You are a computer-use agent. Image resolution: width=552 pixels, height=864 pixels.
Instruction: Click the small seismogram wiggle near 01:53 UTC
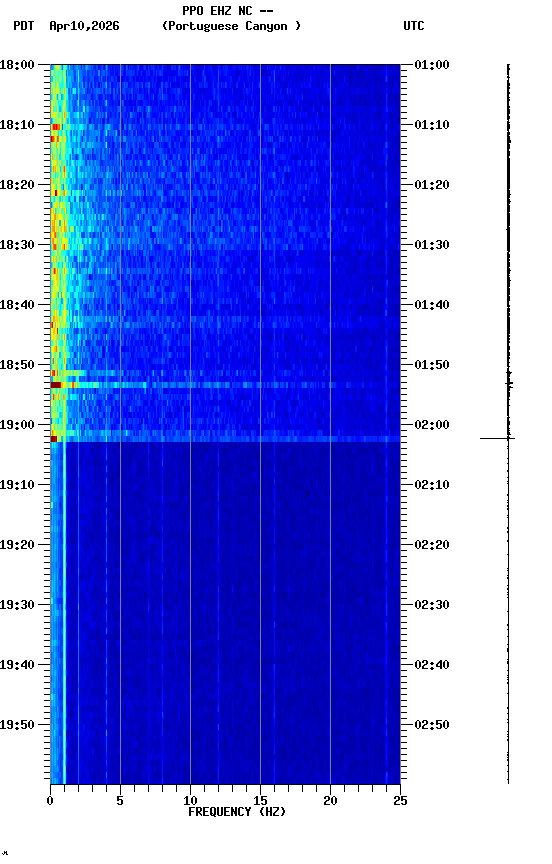[x=509, y=383]
